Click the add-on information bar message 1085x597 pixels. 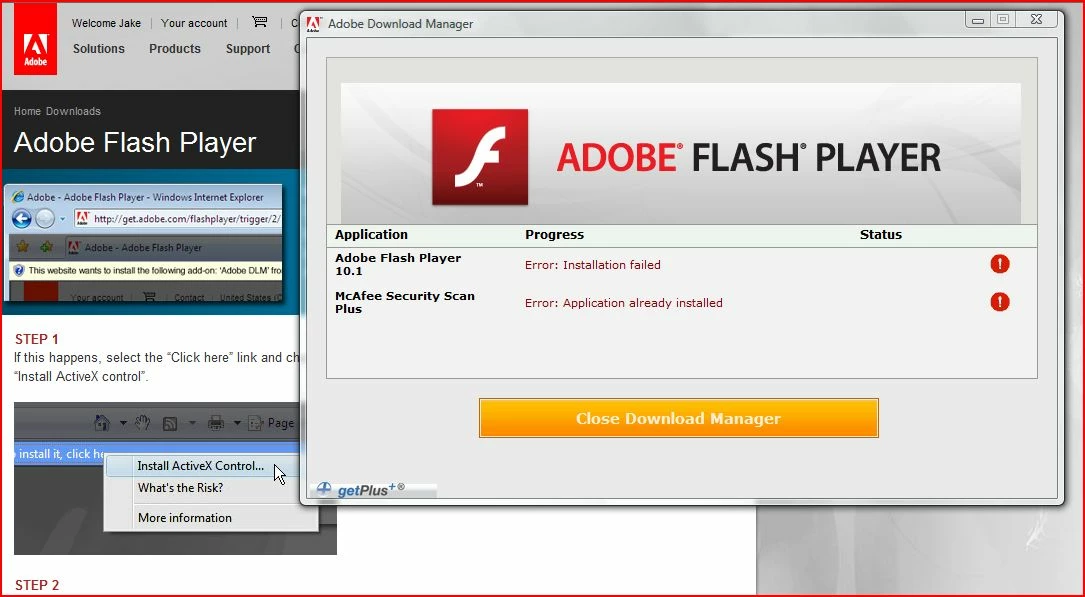pyautogui.click(x=147, y=270)
